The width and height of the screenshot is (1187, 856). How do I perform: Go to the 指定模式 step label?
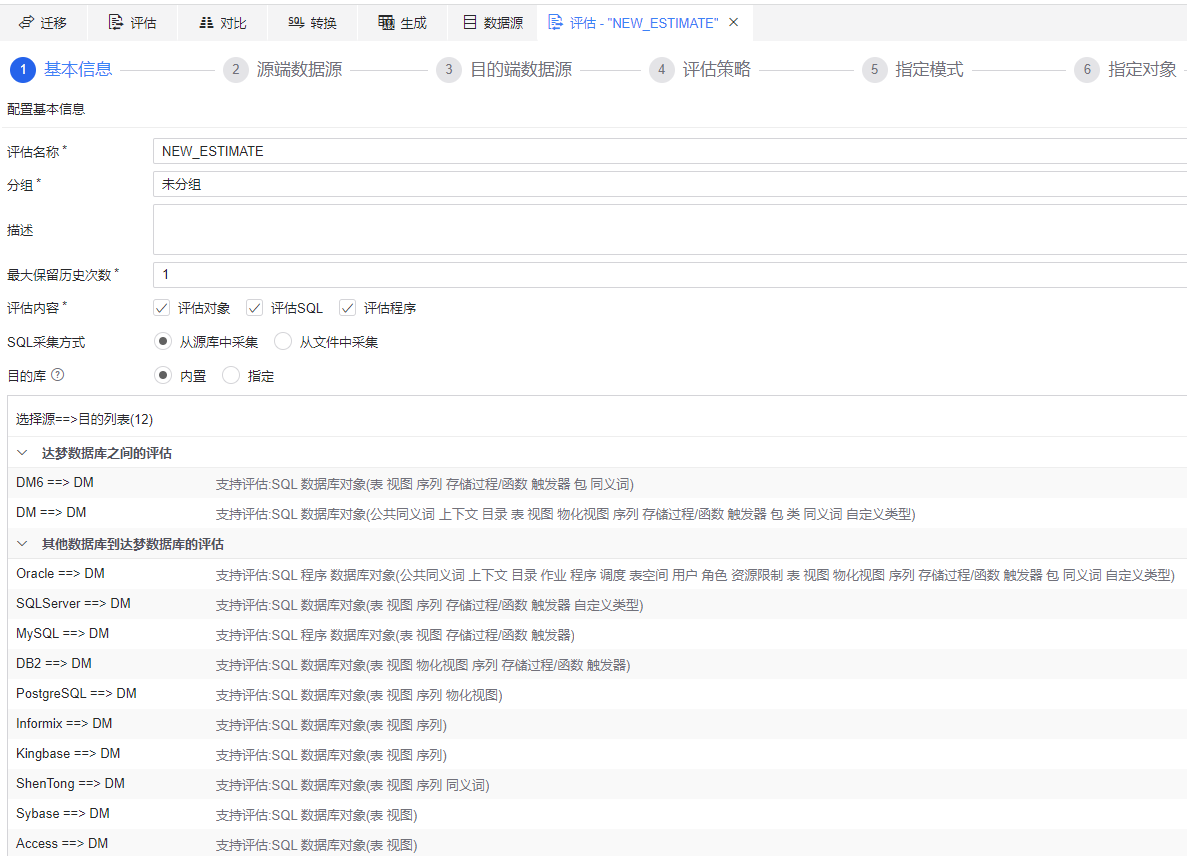(x=929, y=70)
